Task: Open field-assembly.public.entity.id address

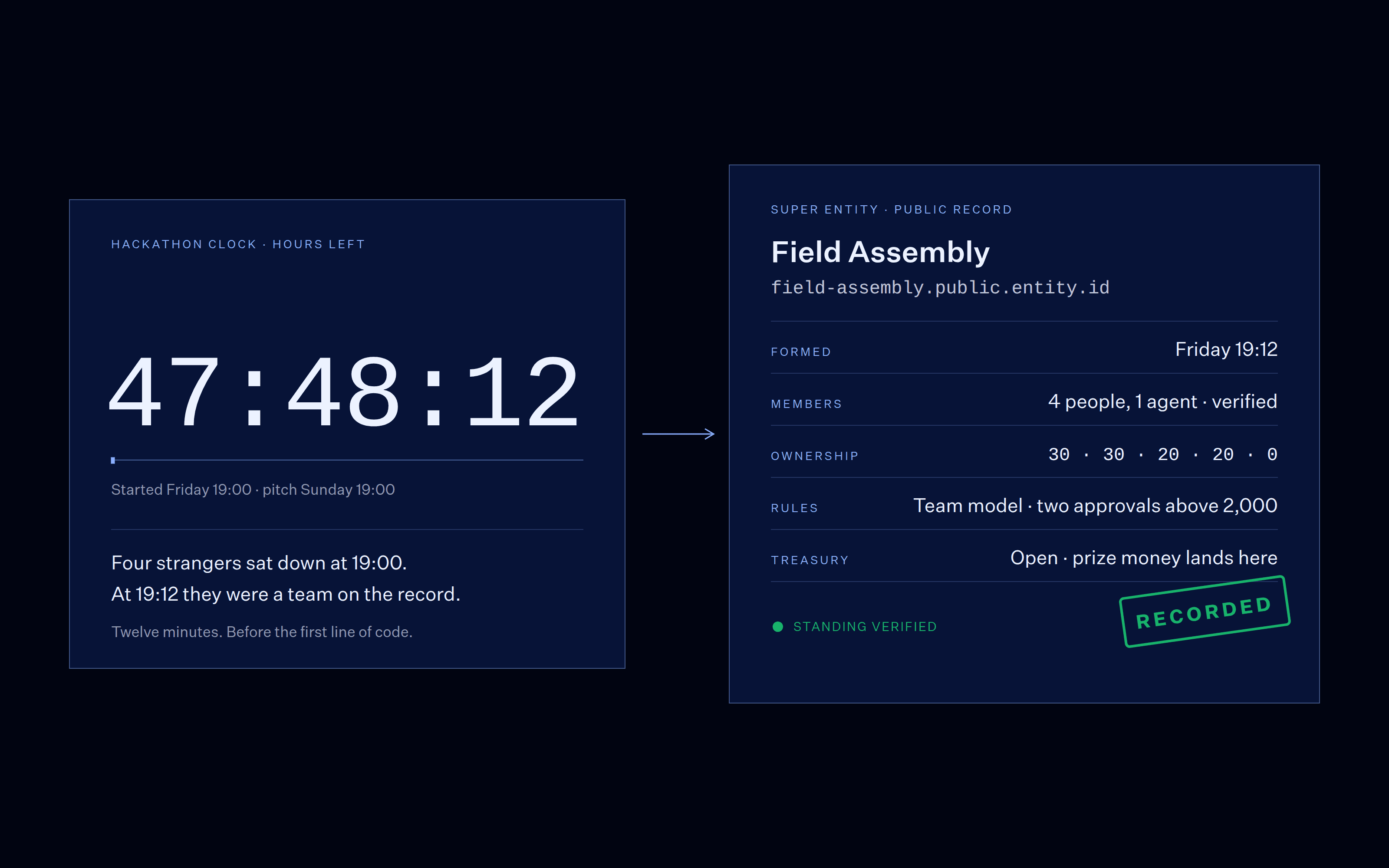Action: click(x=940, y=287)
